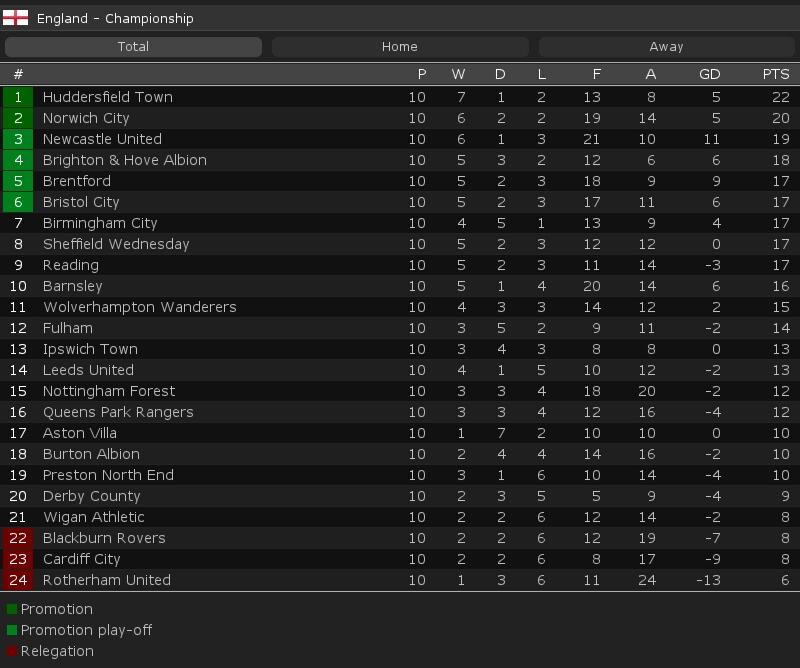
Task: Switch to the Away tab
Action: pos(666,47)
